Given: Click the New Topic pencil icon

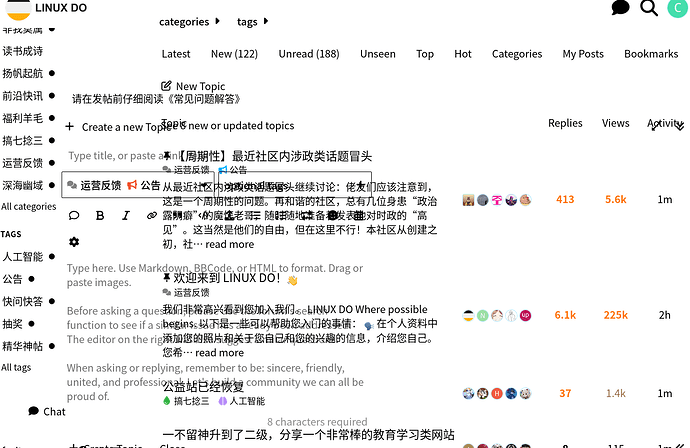Looking at the screenshot, I should 166,86.
